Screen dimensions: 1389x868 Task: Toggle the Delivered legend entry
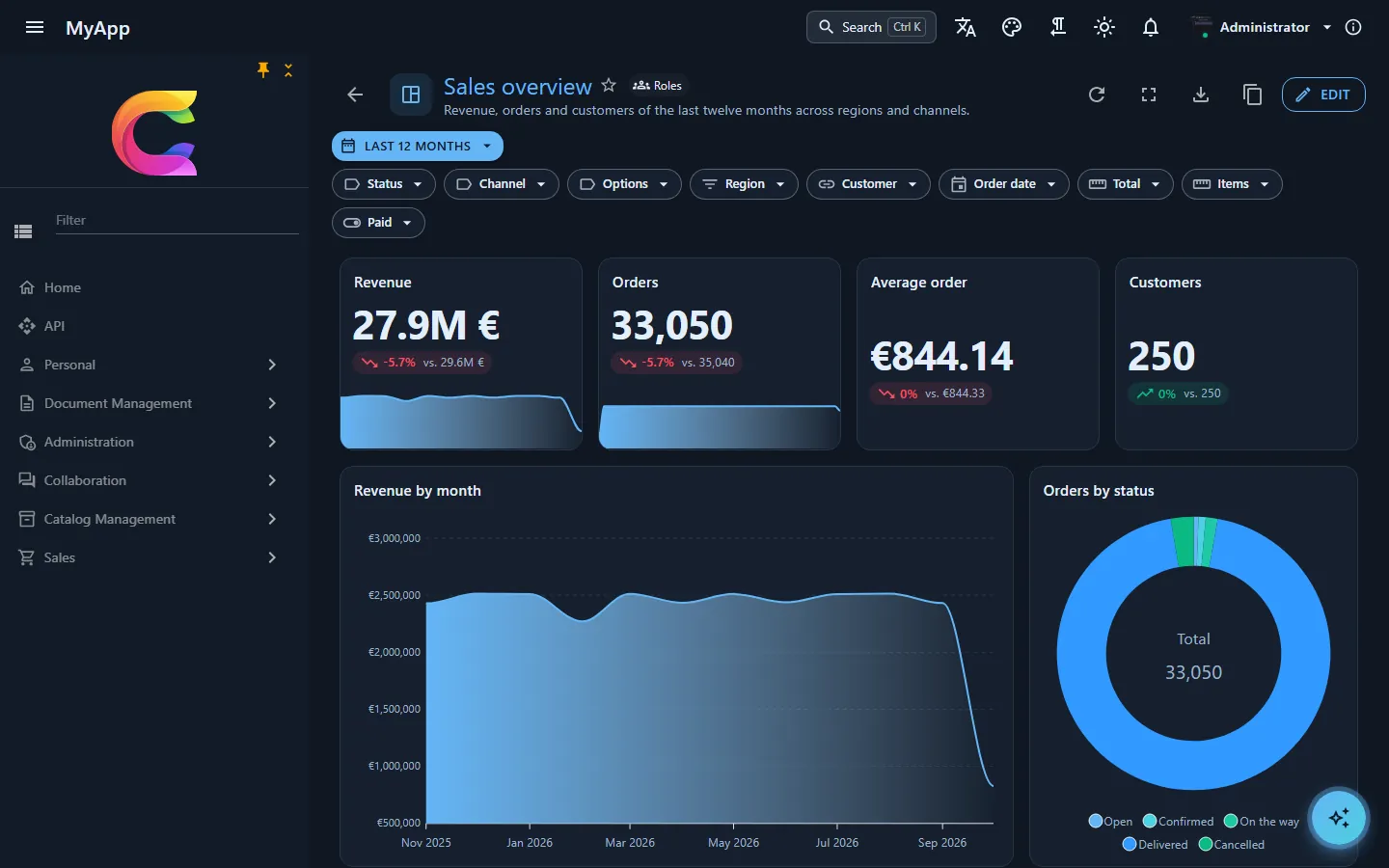(1156, 845)
